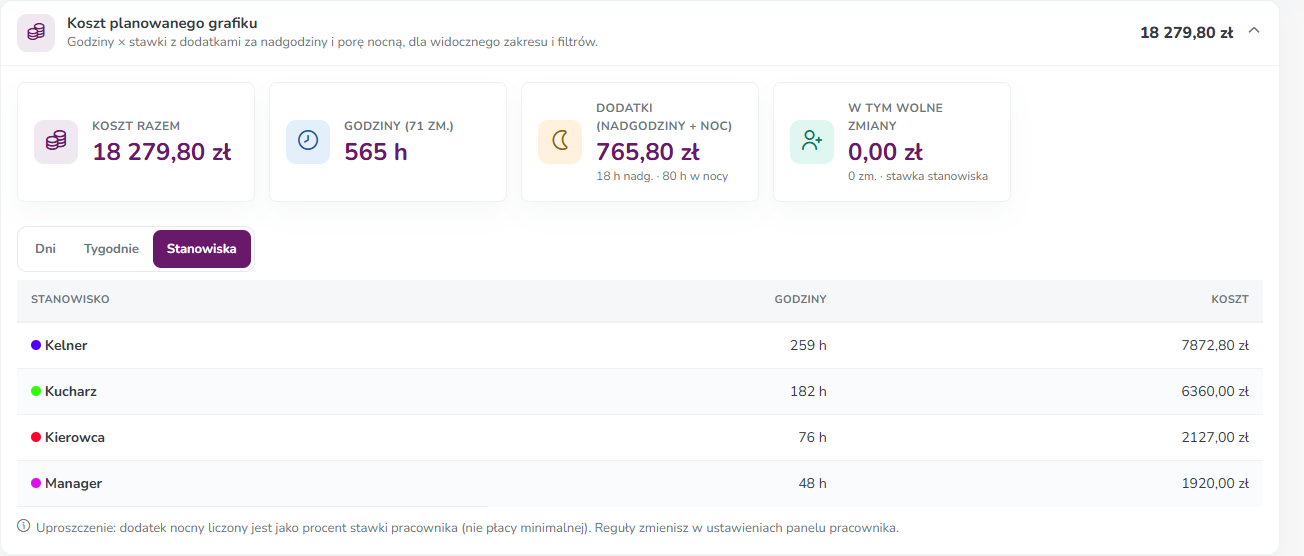Screen dimensions: 1304x556
Task: Click the GODZINY (71 ZM.) card label
Action: pyautogui.click(x=399, y=126)
